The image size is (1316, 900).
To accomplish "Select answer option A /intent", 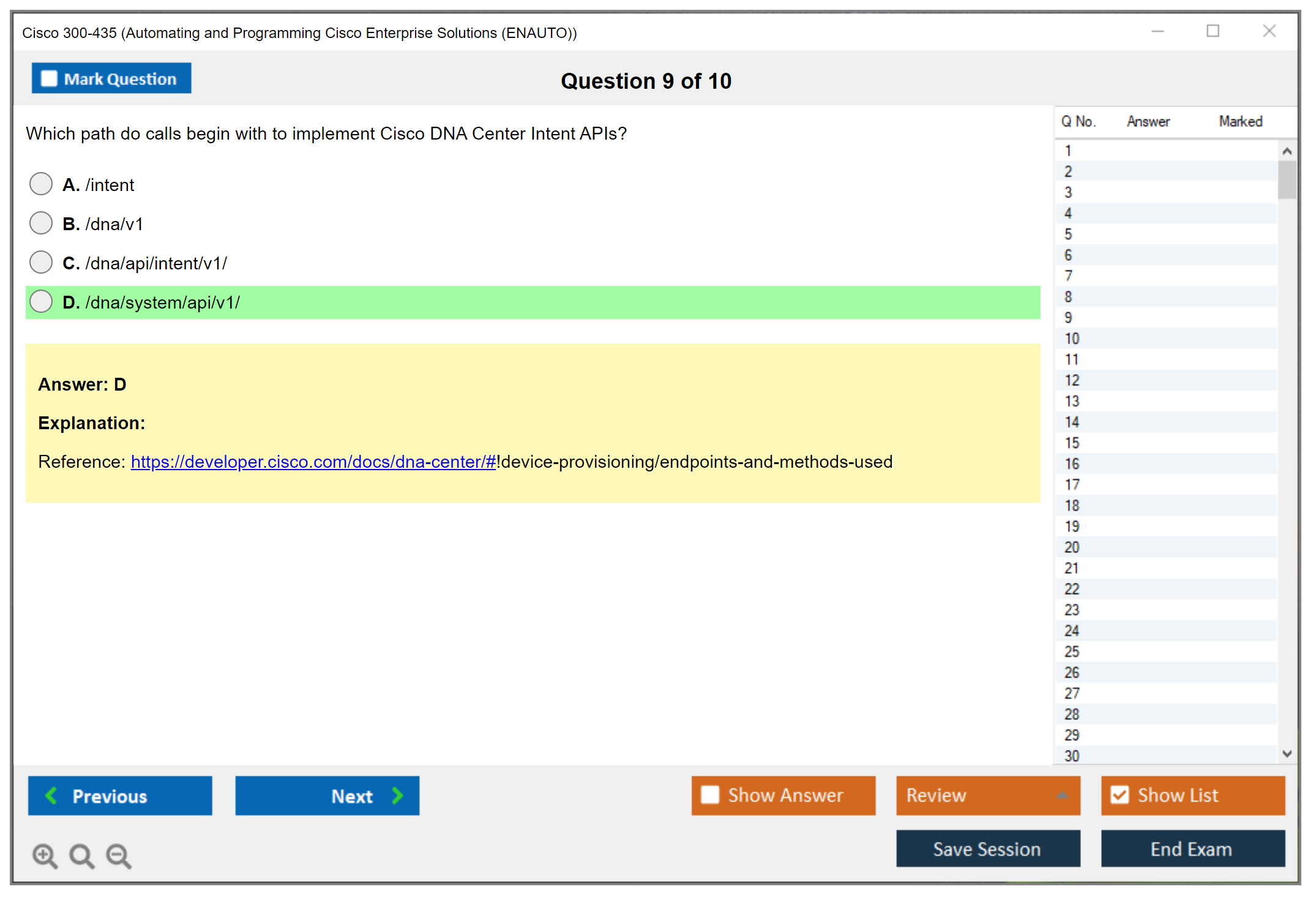I will pos(41,184).
